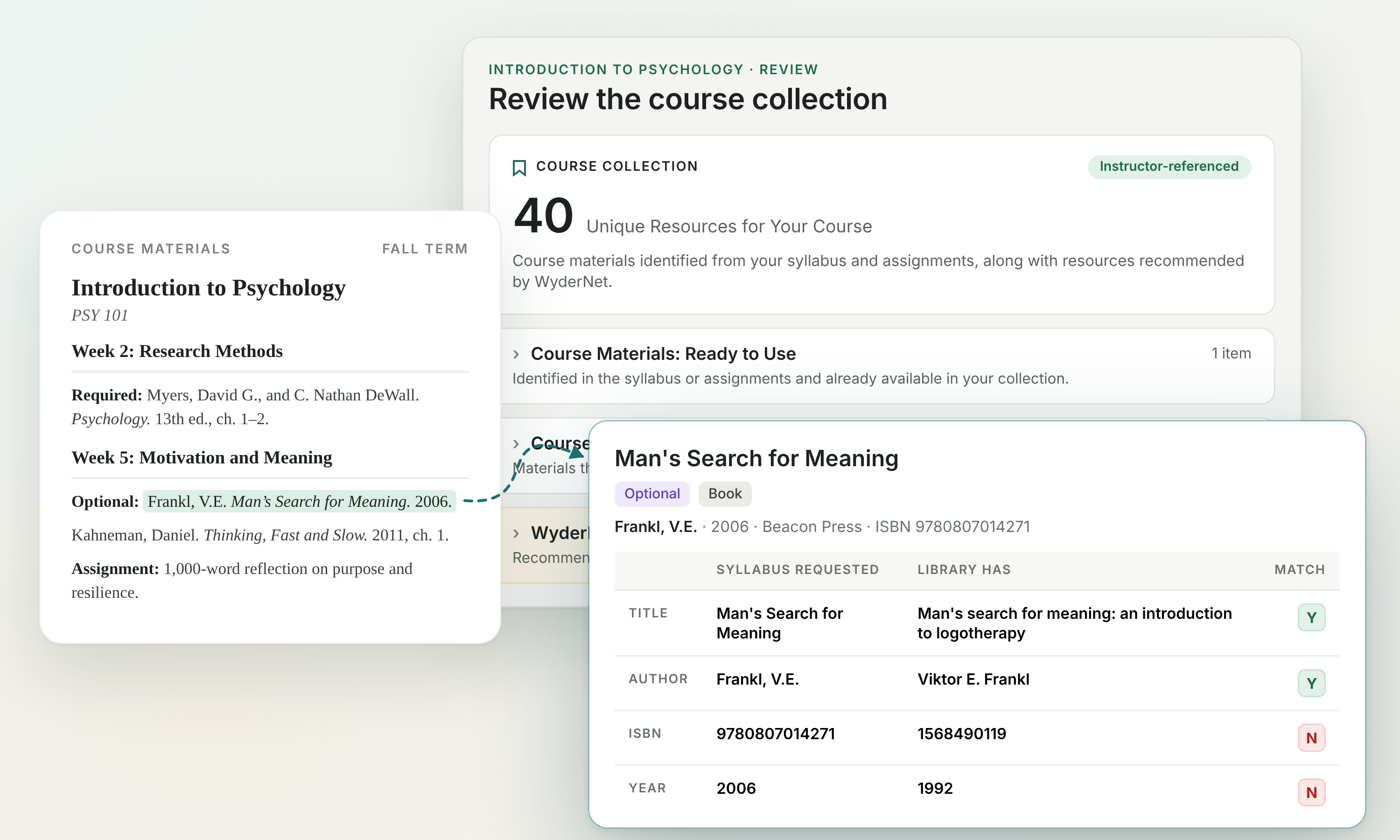Image resolution: width=1400 pixels, height=840 pixels.
Task: Click the Assignment reflection description text
Action: [x=242, y=580]
